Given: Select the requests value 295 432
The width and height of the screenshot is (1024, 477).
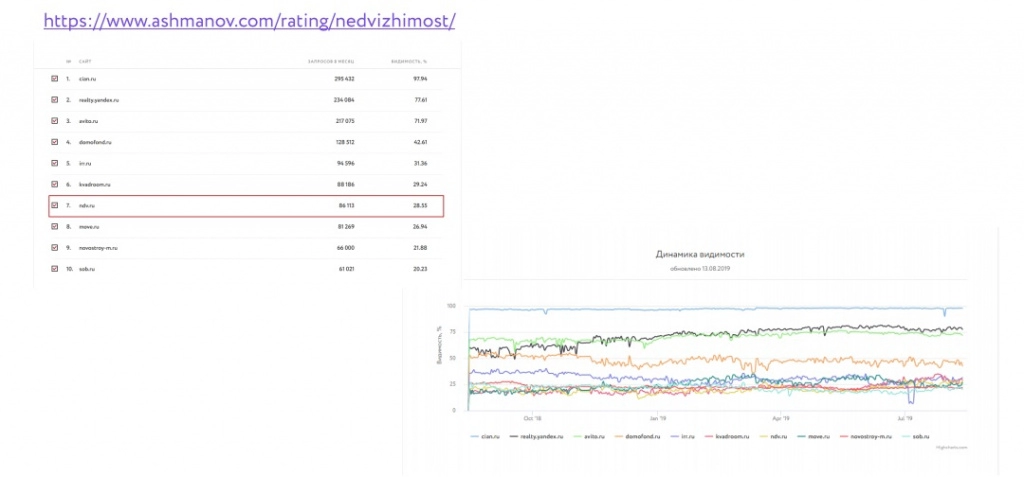Looking at the screenshot, I should tap(344, 78).
